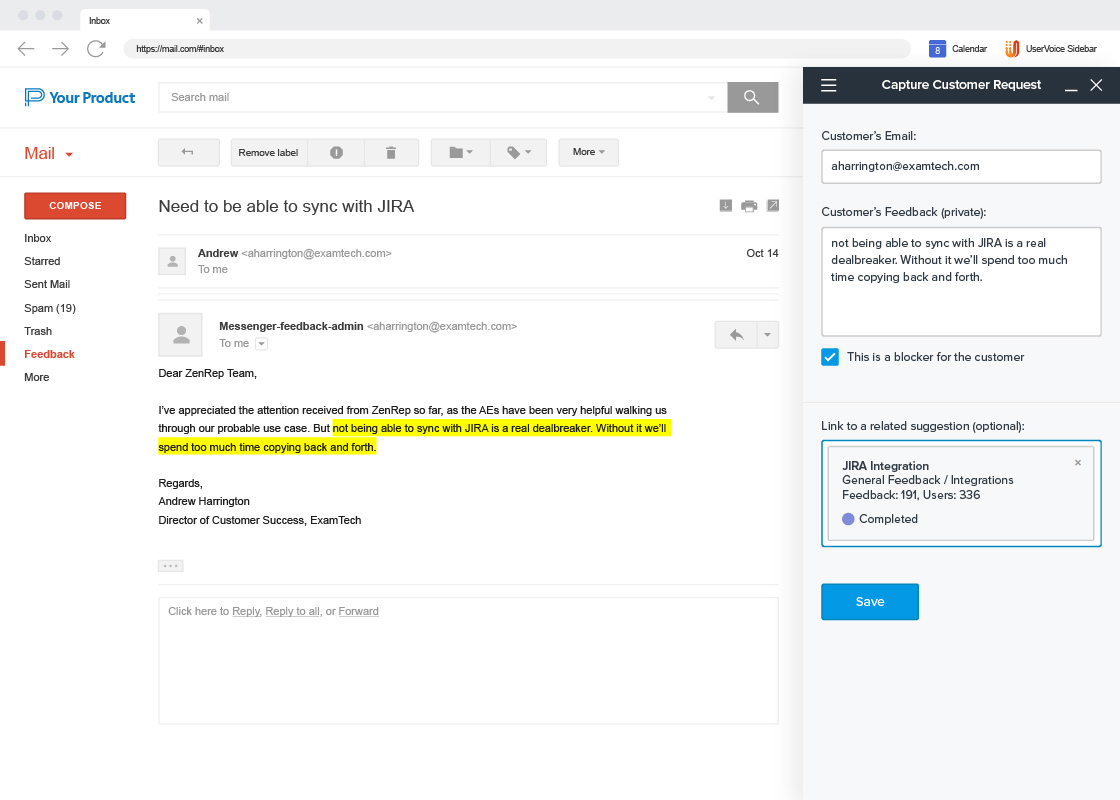
Task: Click the Your Product logo
Action: click(x=80, y=97)
